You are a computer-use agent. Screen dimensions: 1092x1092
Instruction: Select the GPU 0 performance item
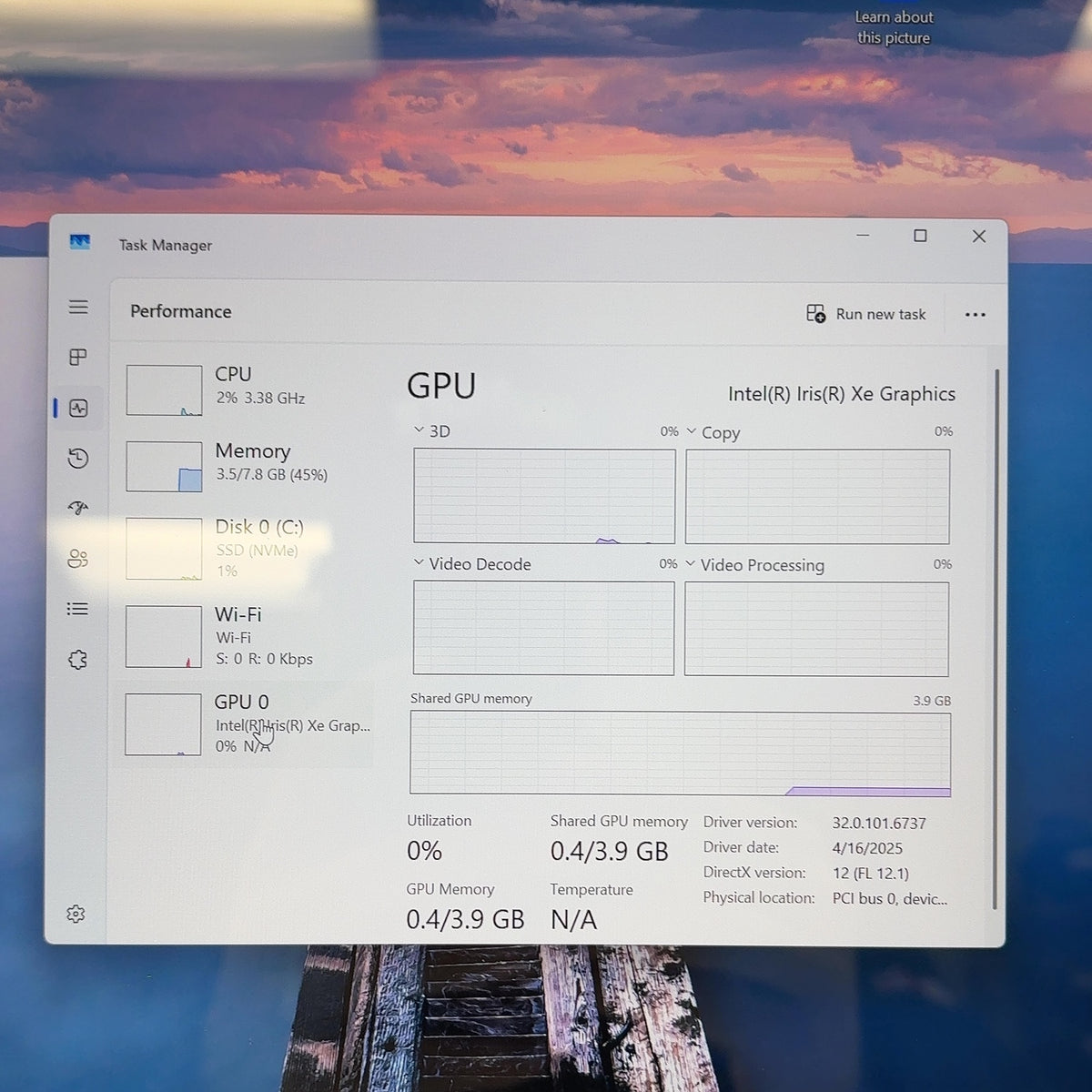(244, 724)
